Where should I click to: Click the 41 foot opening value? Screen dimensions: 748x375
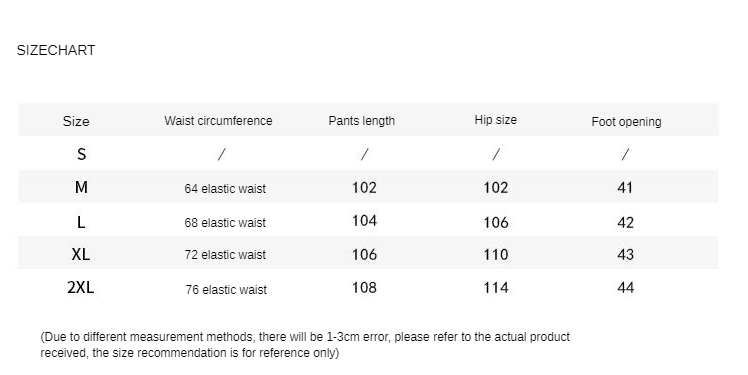point(625,188)
